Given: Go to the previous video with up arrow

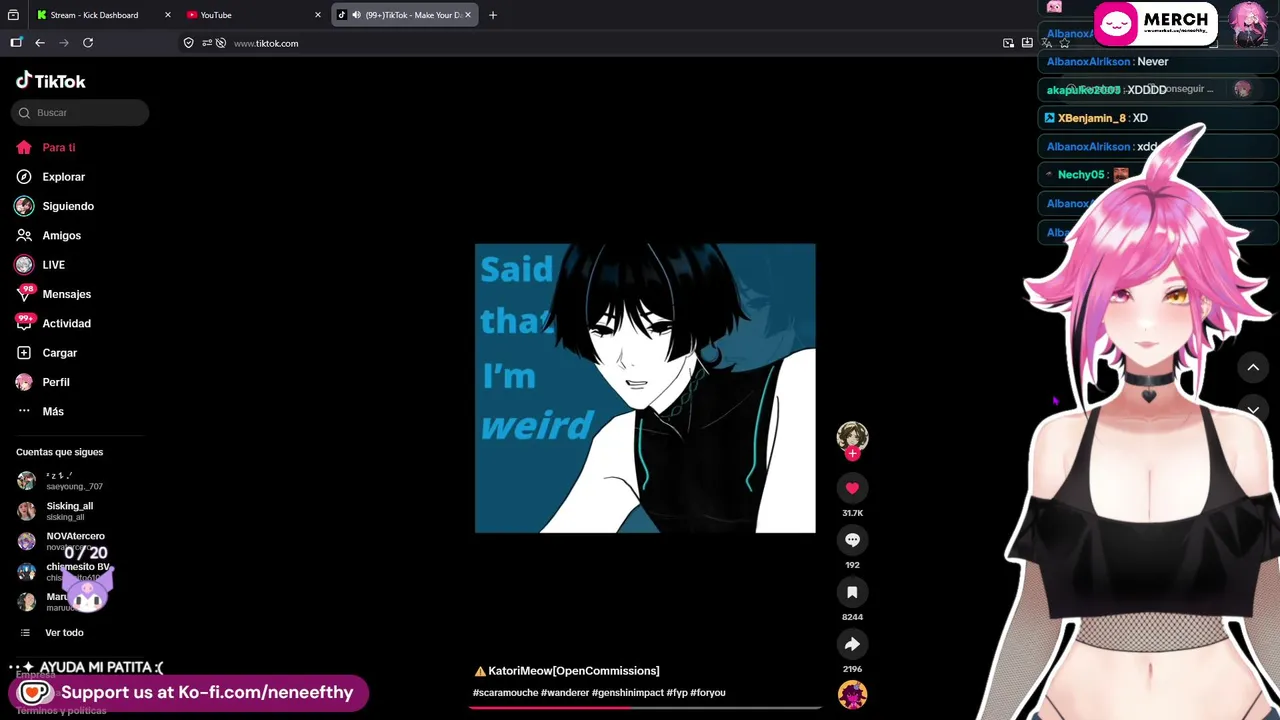Looking at the screenshot, I should 1253,367.
